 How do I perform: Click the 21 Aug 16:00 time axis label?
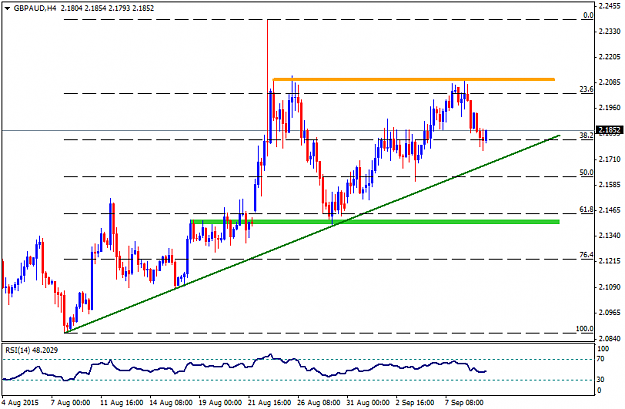click(x=269, y=403)
